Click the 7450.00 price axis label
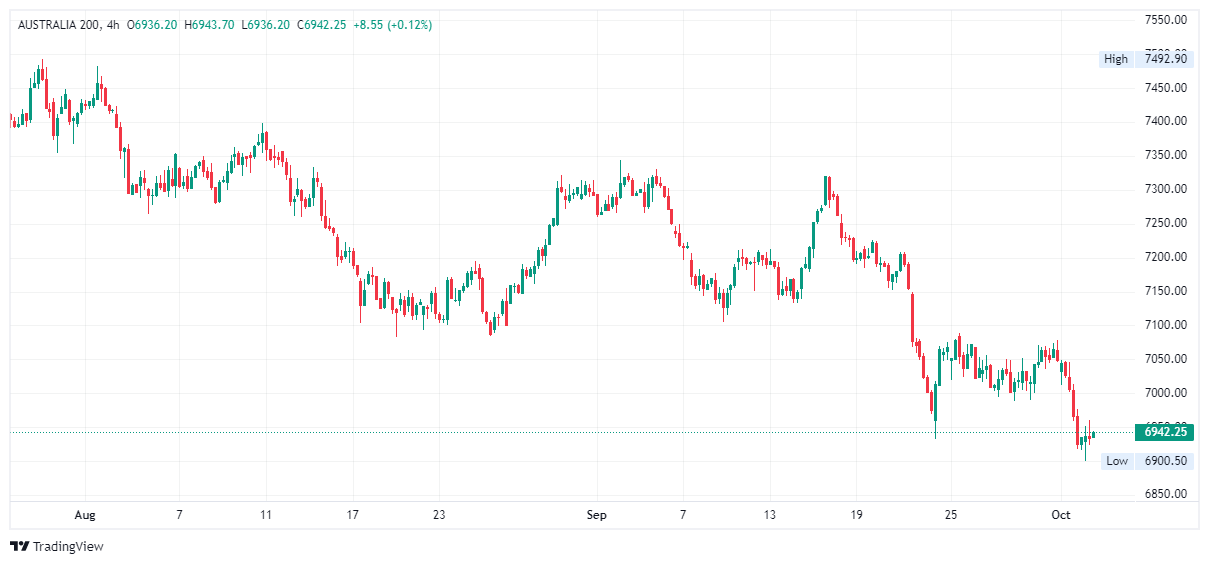1209x564 pixels. (x=1165, y=87)
